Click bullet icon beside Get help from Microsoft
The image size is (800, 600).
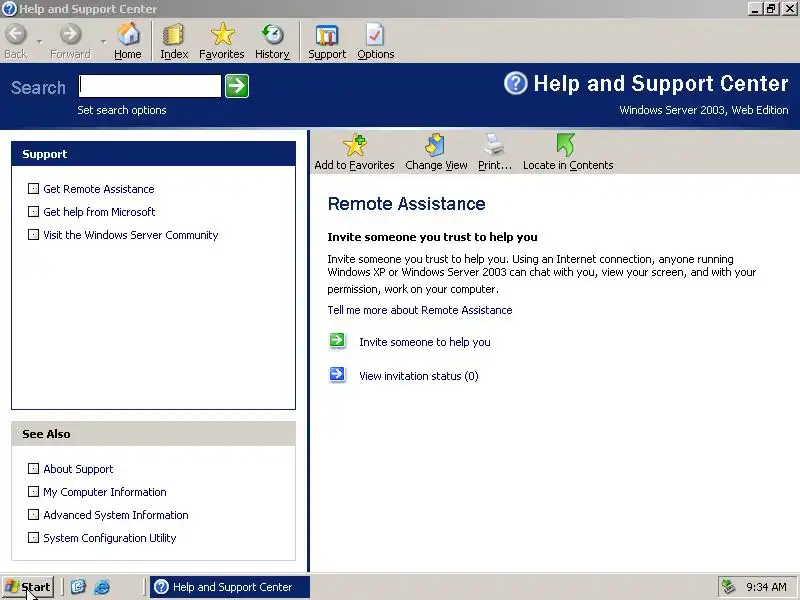[x=33, y=212]
